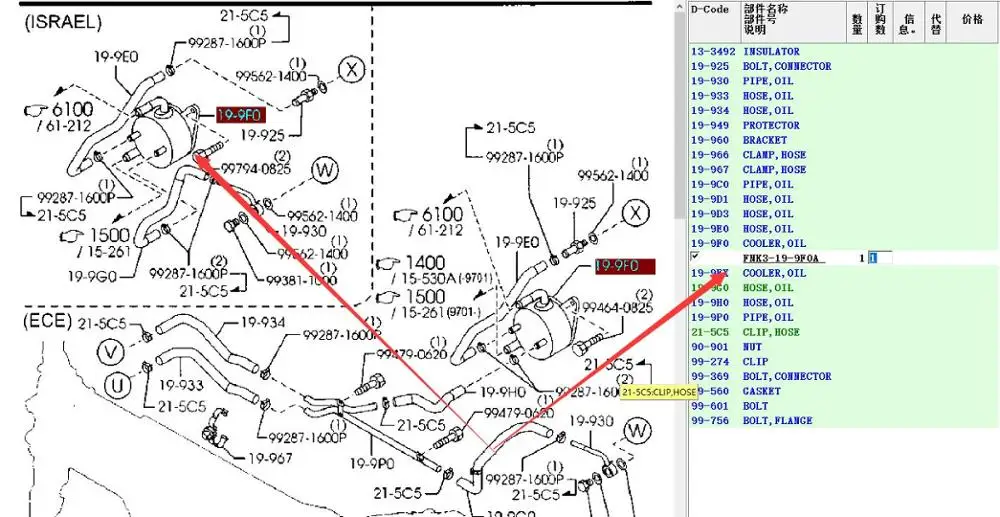Select the 19-925 BOLT,CONNECTOR row

coord(842,66)
